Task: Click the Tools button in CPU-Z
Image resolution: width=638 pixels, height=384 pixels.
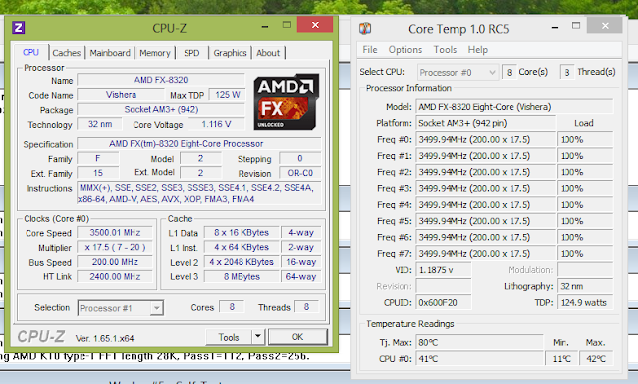Action: pyautogui.click(x=229, y=337)
